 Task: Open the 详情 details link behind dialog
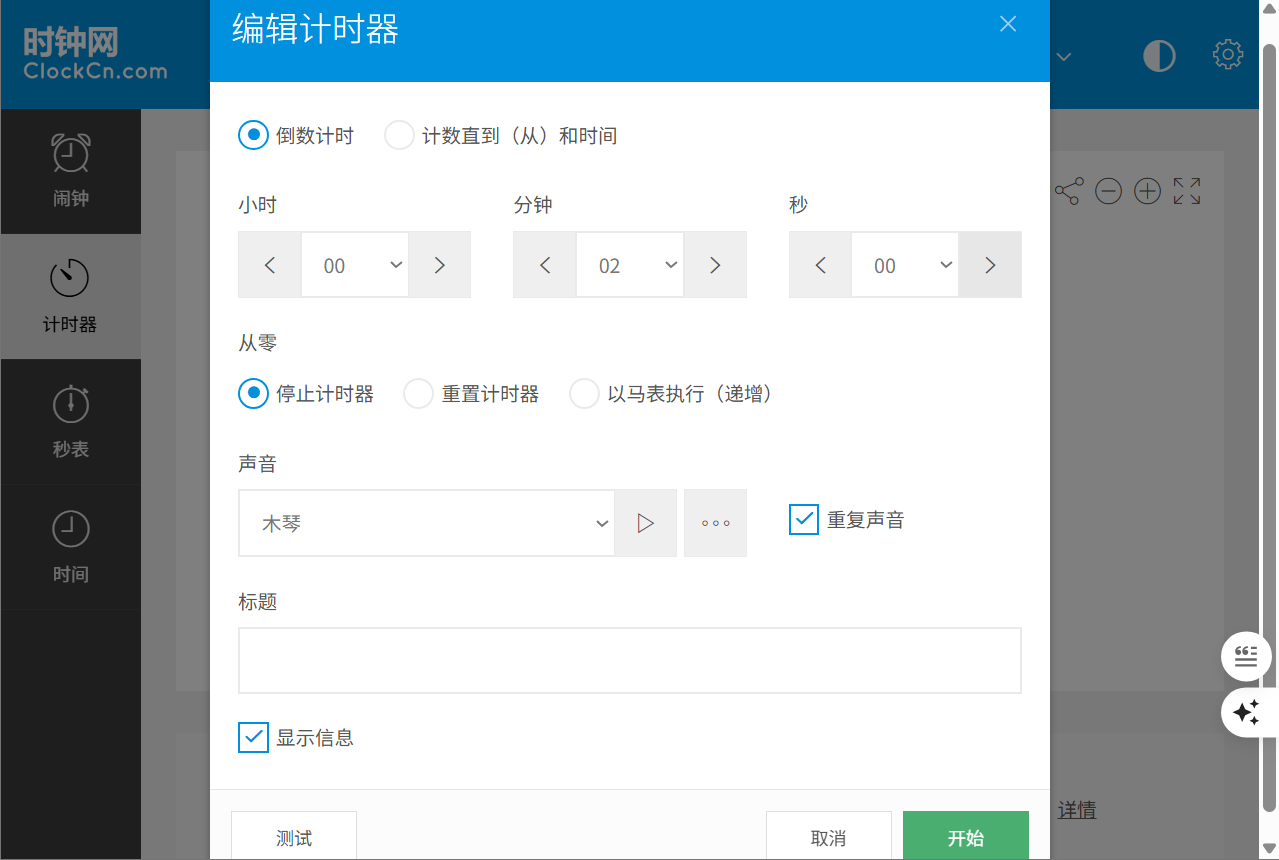pyautogui.click(x=1077, y=810)
